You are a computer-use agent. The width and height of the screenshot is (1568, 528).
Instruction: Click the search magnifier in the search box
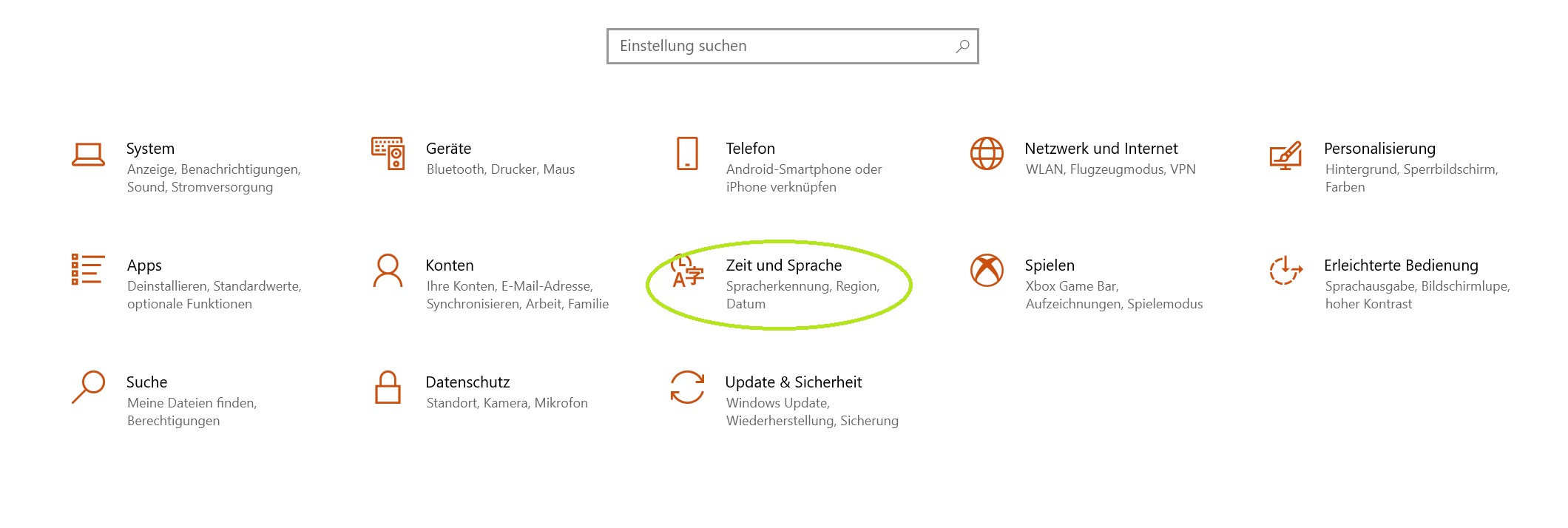[x=962, y=46]
